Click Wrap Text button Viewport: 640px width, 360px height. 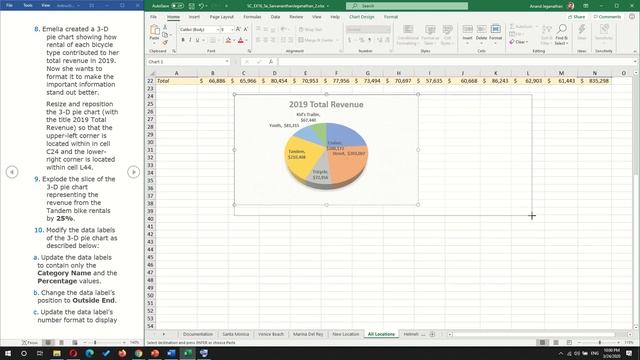pos(311,29)
